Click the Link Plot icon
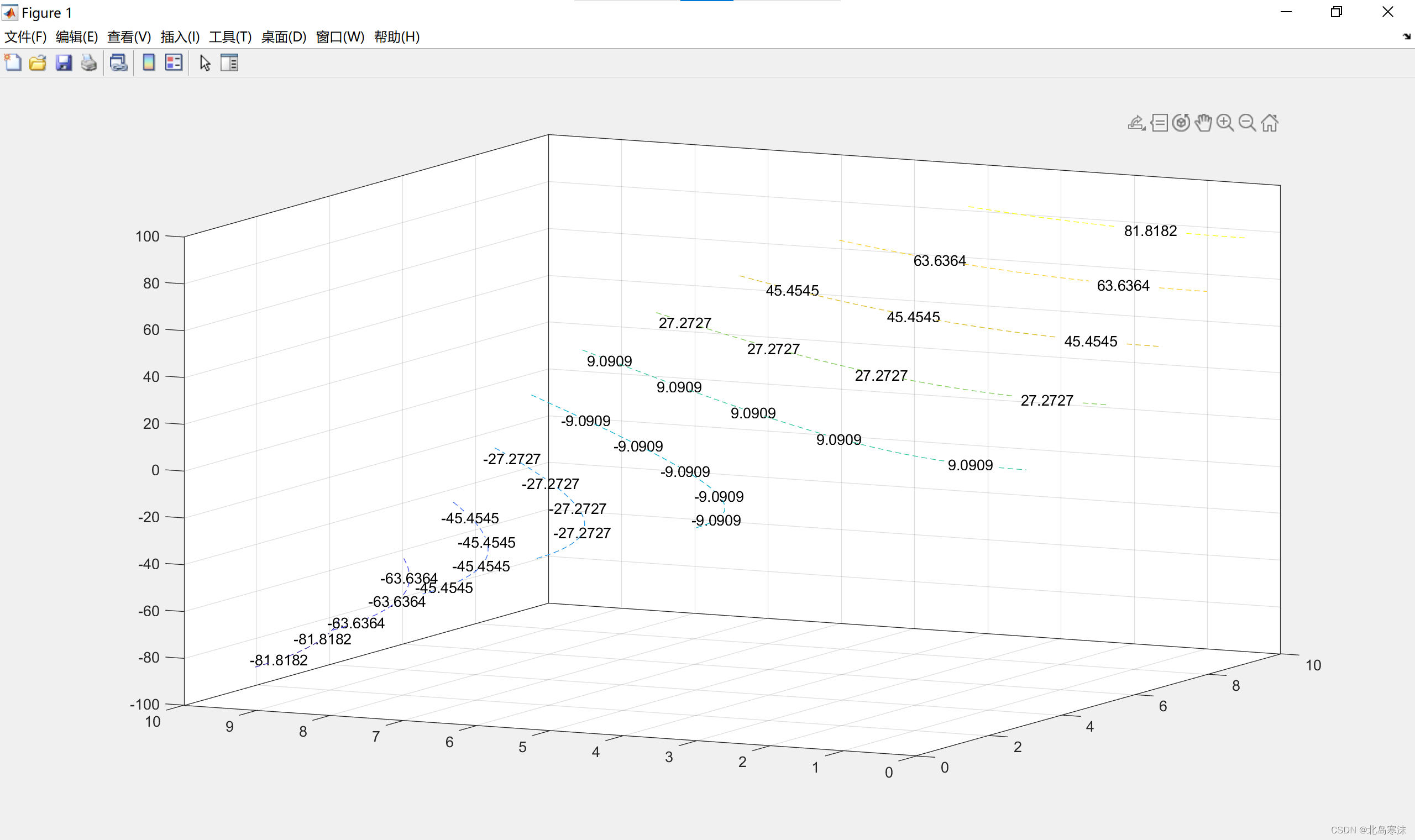The width and height of the screenshot is (1415, 840). [x=118, y=62]
